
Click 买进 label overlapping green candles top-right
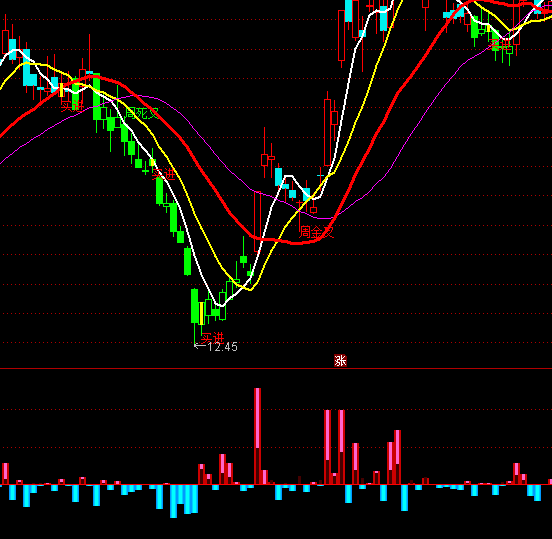[501, 45]
